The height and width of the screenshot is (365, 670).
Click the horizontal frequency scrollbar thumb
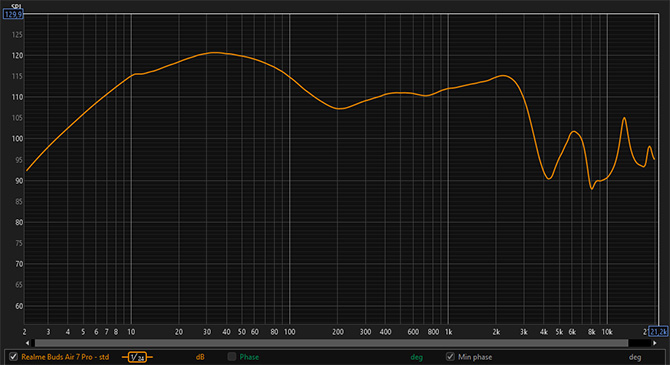[x=331, y=343]
